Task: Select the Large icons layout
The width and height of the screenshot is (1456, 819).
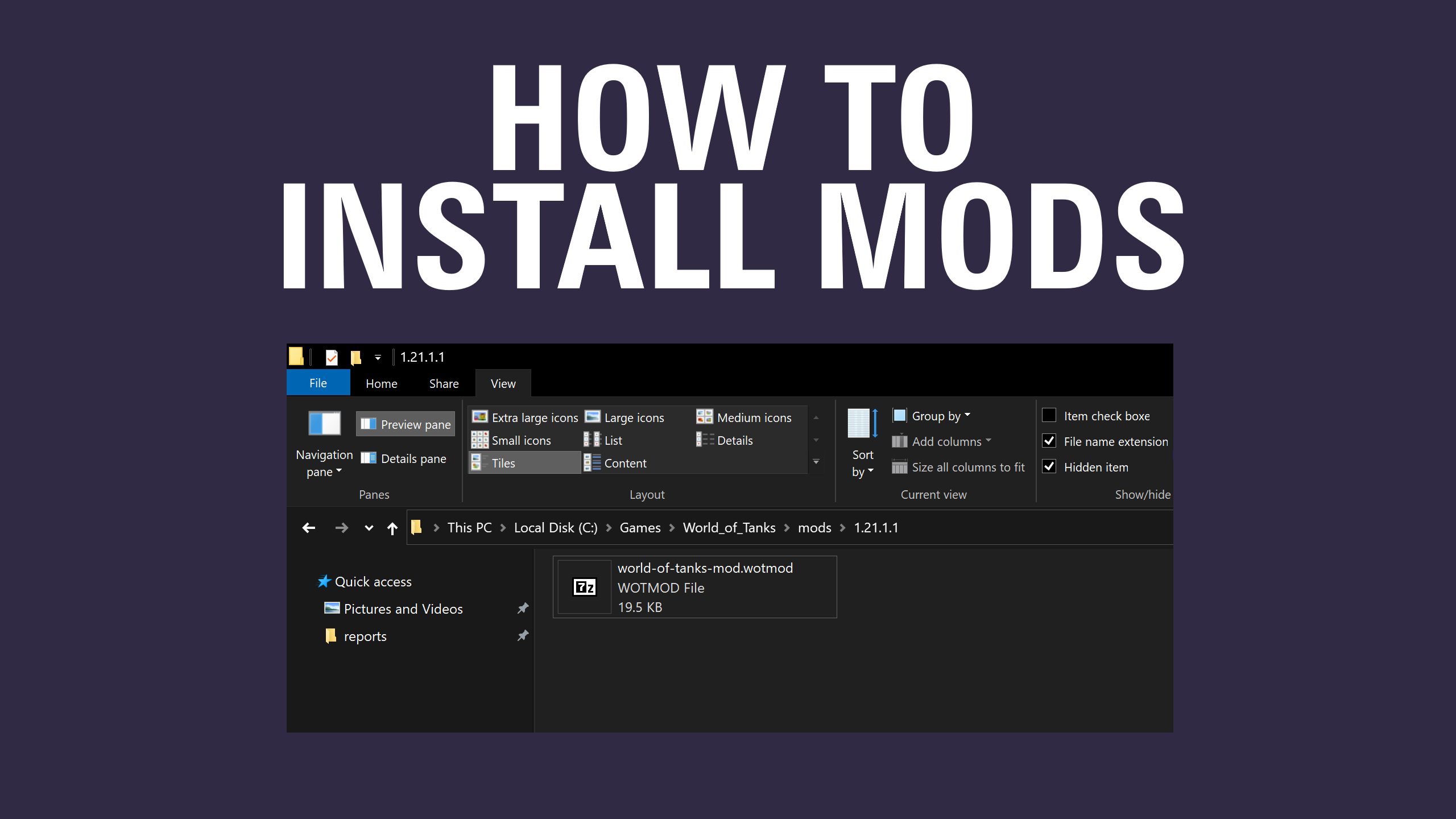Action: tap(632, 417)
